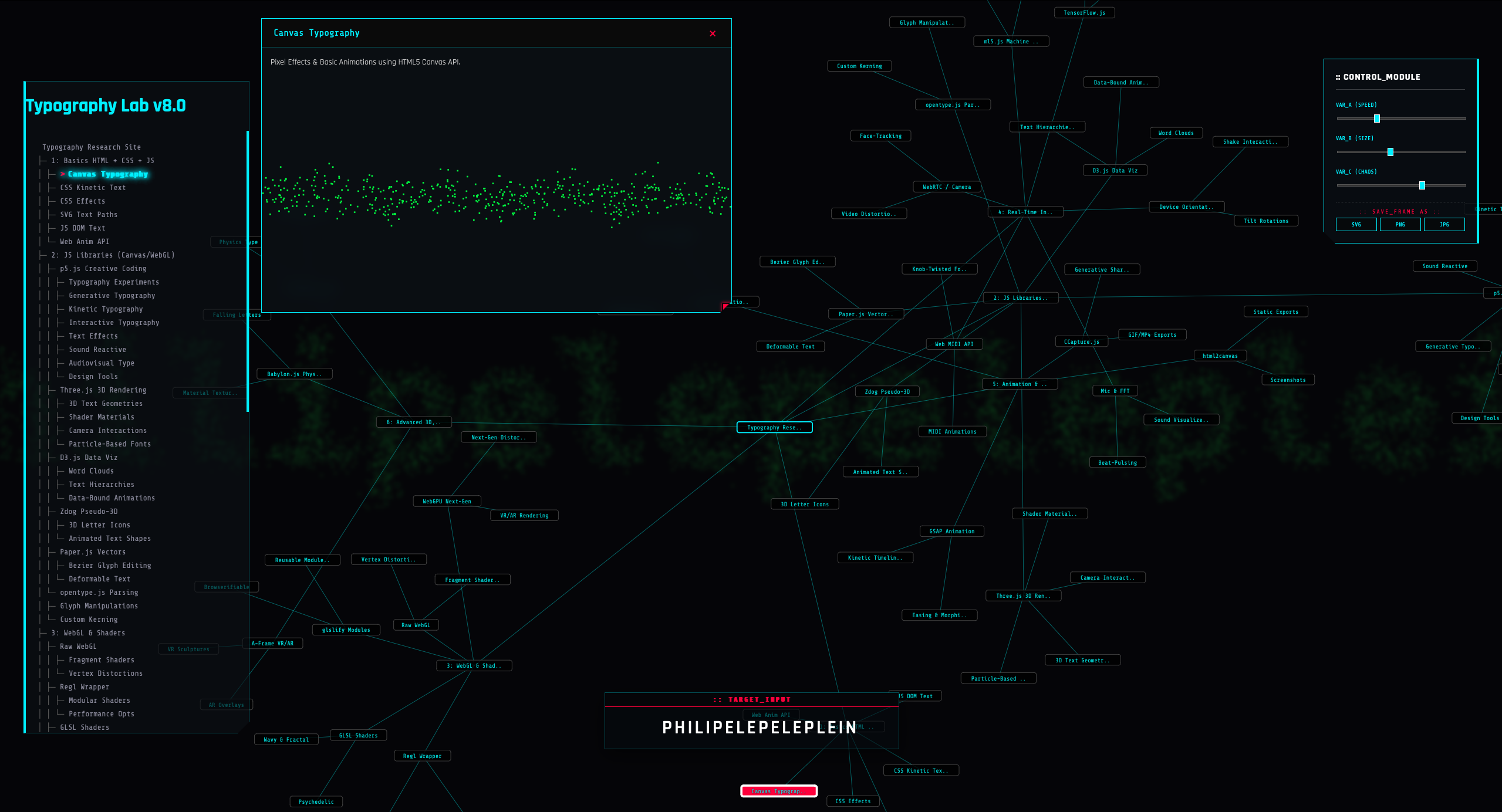Adjust the VAR_A speed slider
Screen dimensions: 1502x812
(1376, 119)
